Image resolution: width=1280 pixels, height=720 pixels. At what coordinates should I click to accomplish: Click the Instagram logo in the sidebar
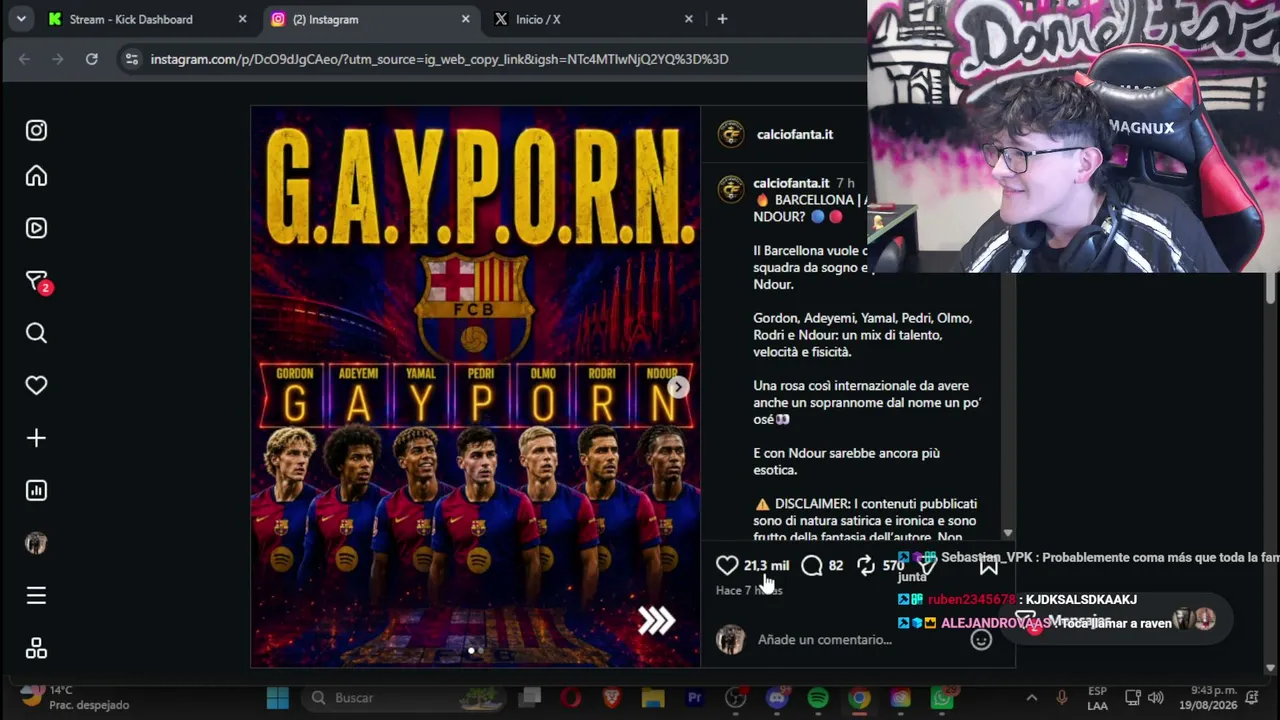[x=36, y=130]
